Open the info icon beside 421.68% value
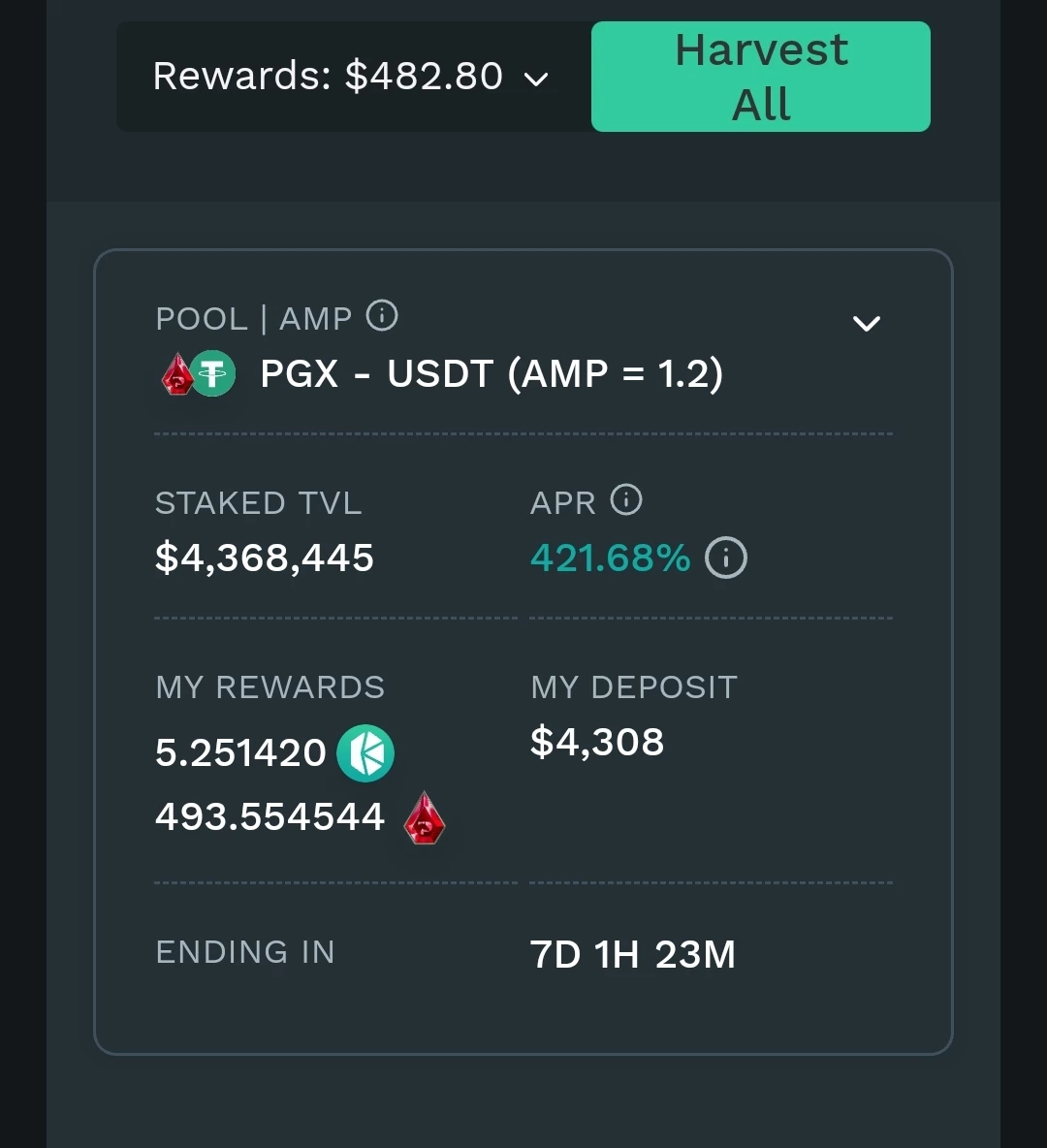The width and height of the screenshot is (1047, 1148). (725, 558)
